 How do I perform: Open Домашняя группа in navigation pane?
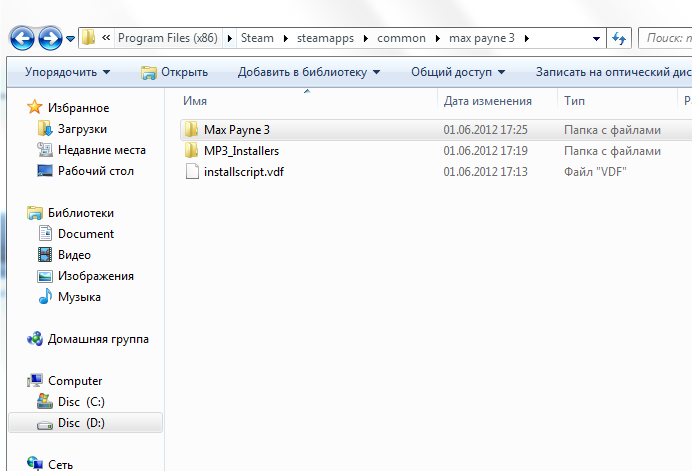(98, 339)
